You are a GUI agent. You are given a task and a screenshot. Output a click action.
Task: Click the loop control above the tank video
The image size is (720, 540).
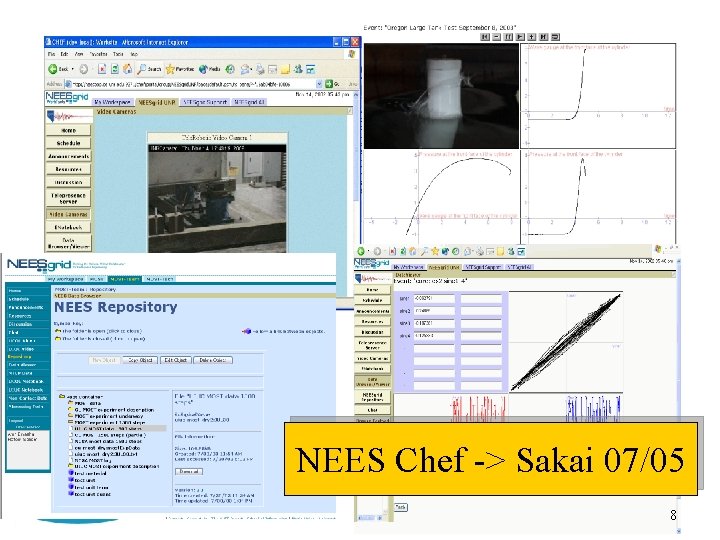pos(555,37)
